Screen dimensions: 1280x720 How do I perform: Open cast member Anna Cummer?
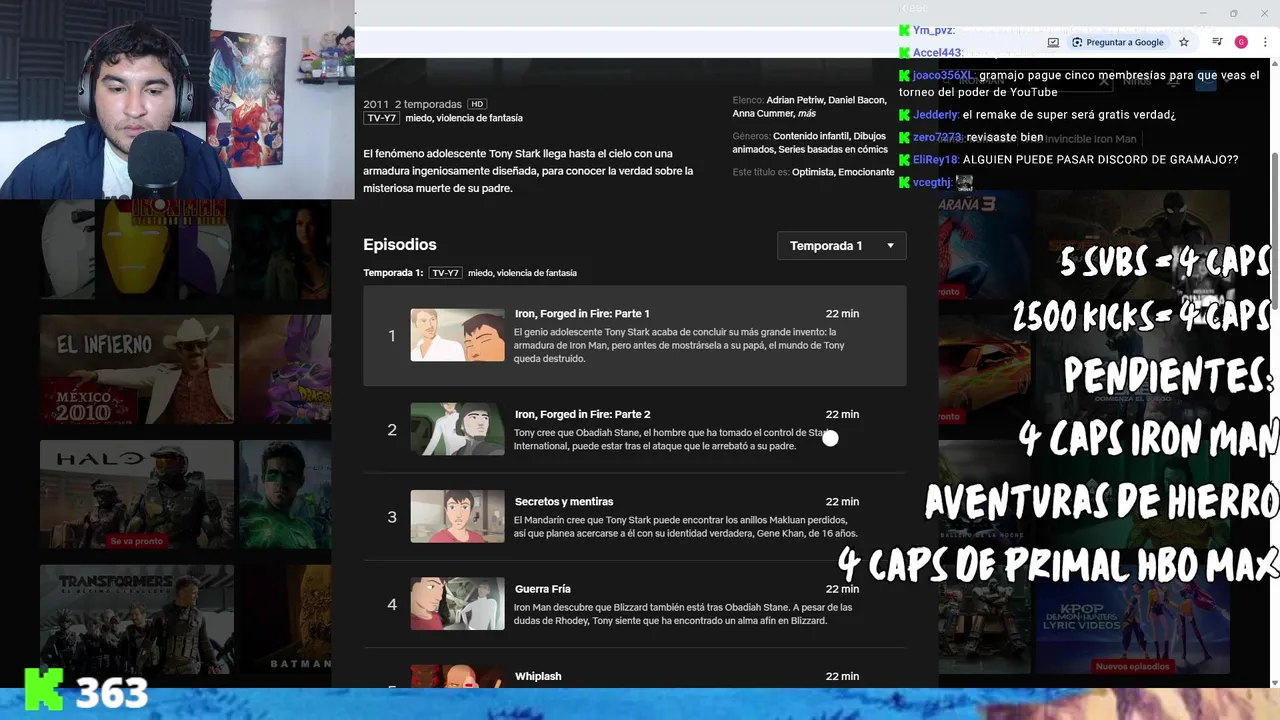coord(763,114)
